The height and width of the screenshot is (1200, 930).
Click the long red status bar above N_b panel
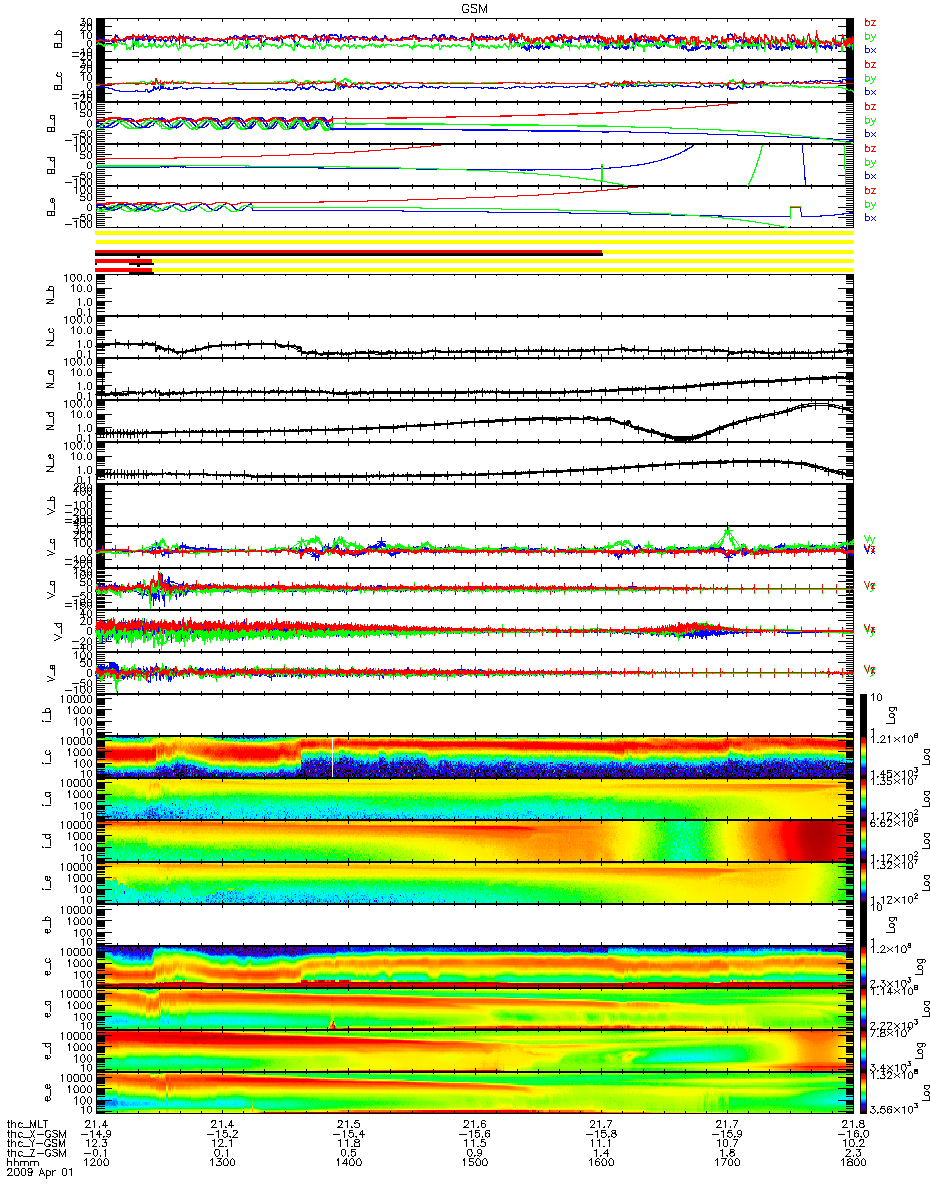click(349, 253)
